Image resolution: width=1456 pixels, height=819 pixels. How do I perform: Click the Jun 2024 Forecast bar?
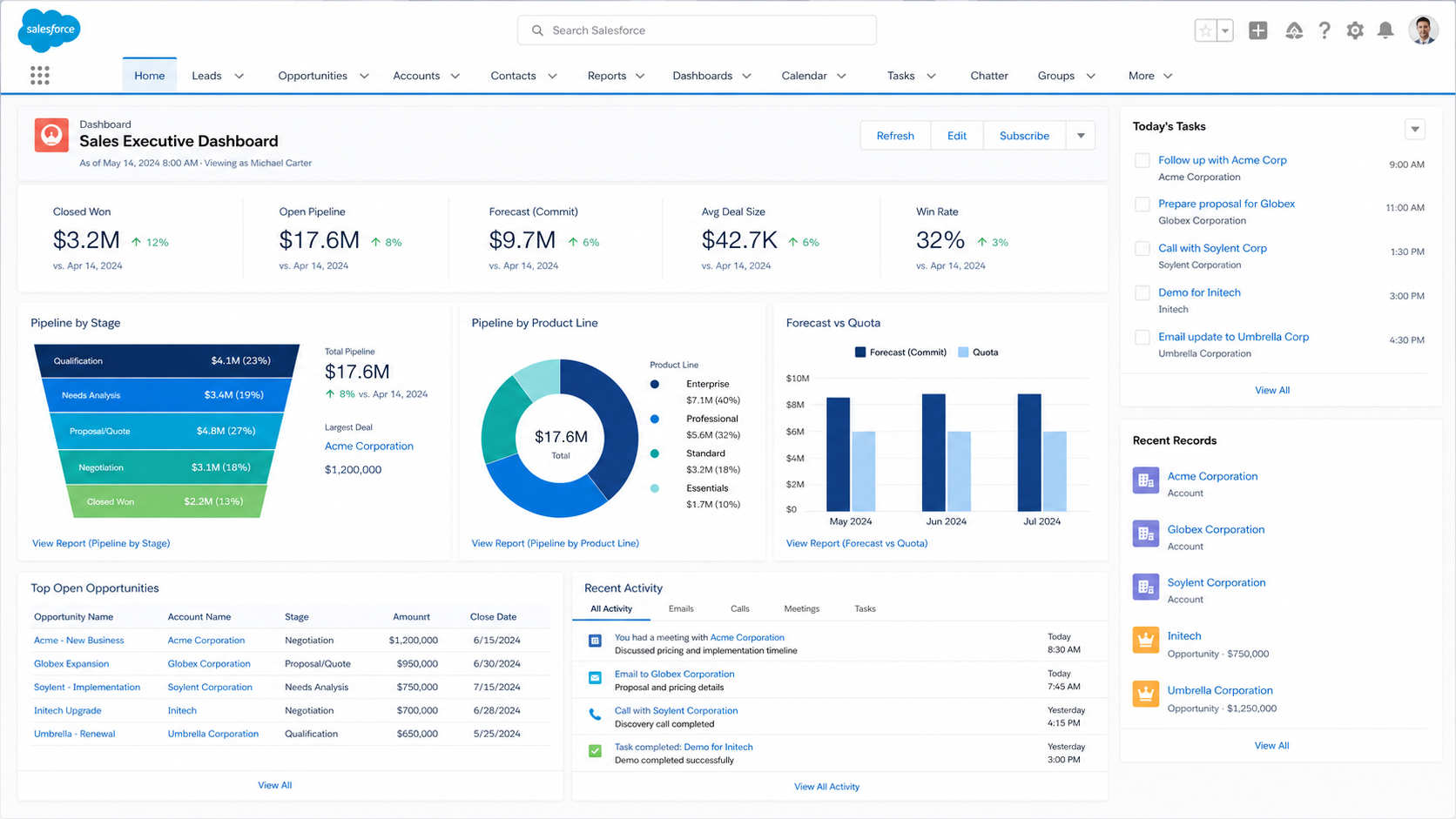pos(934,453)
